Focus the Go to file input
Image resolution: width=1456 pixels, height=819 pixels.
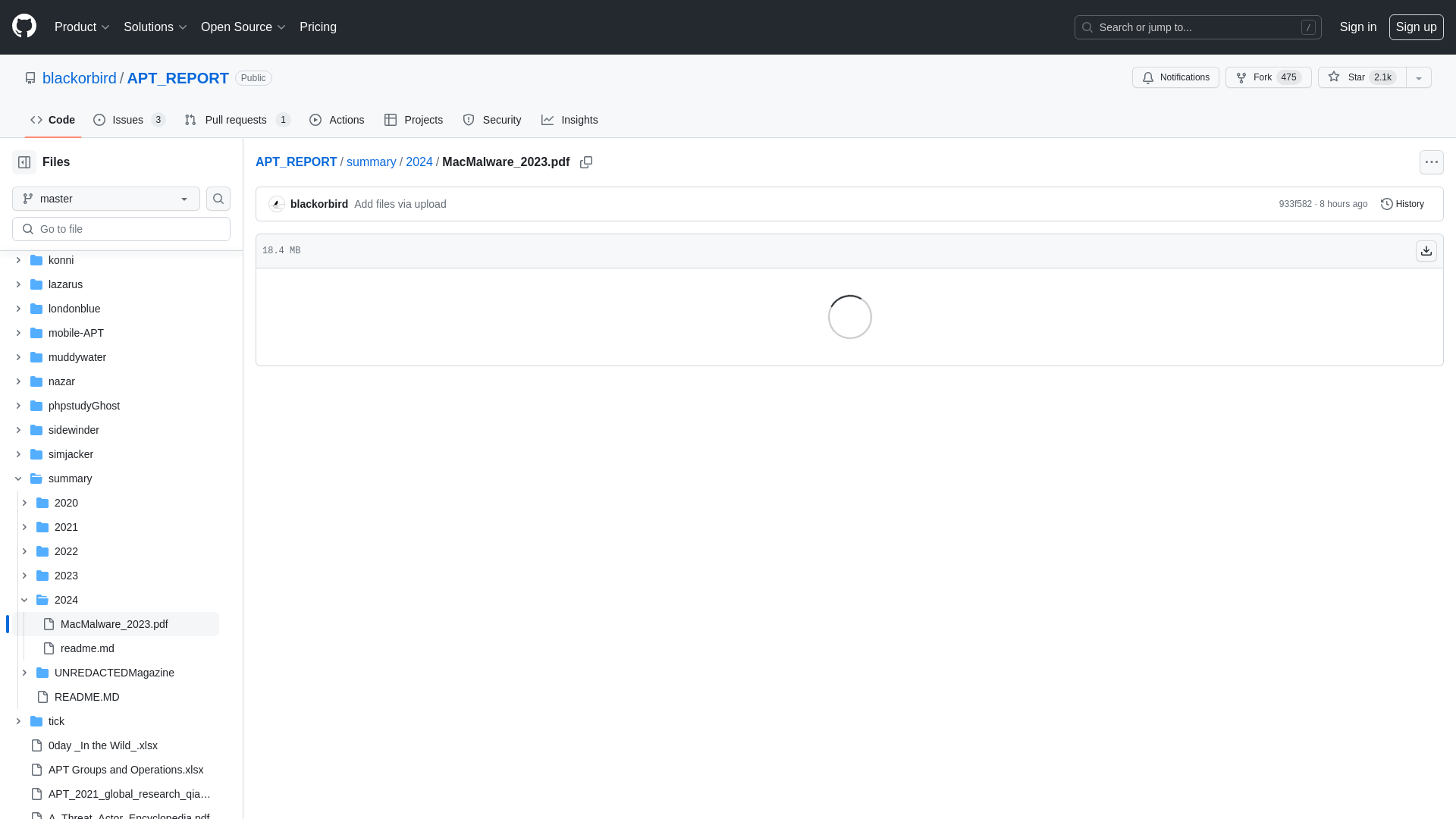tap(121, 229)
